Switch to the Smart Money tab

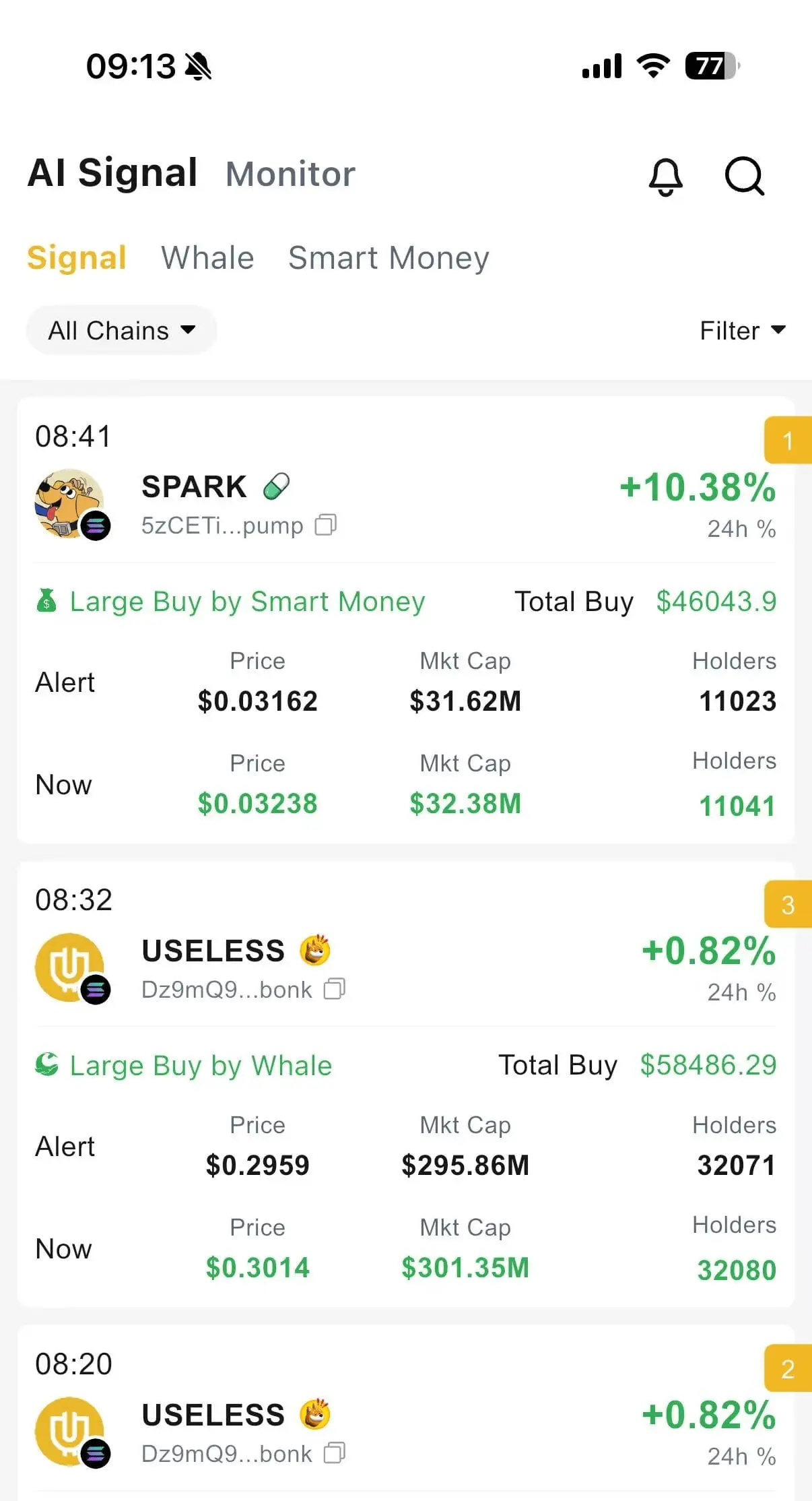[x=388, y=257]
